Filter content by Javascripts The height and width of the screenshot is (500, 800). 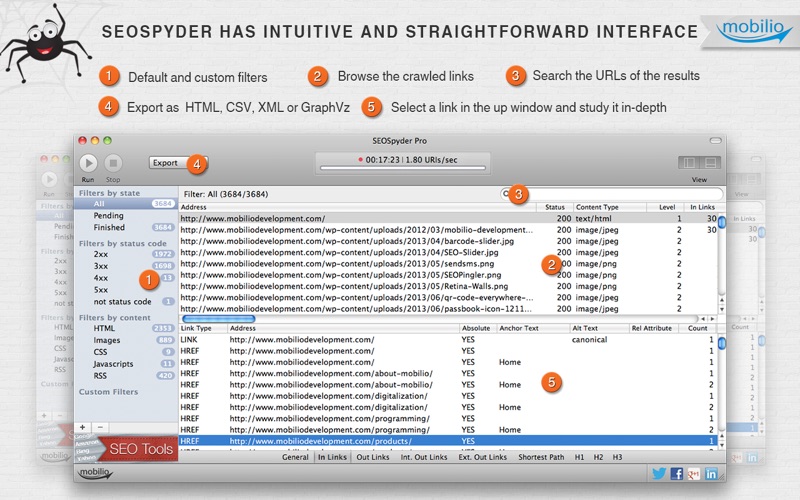(126, 364)
